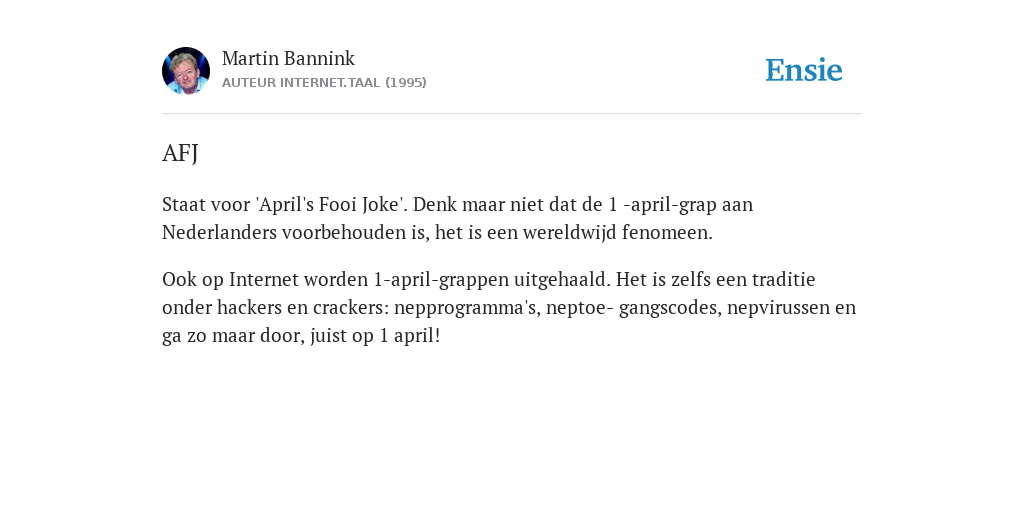Open the Ensie logo link
1024x512 pixels.
[x=804, y=70]
